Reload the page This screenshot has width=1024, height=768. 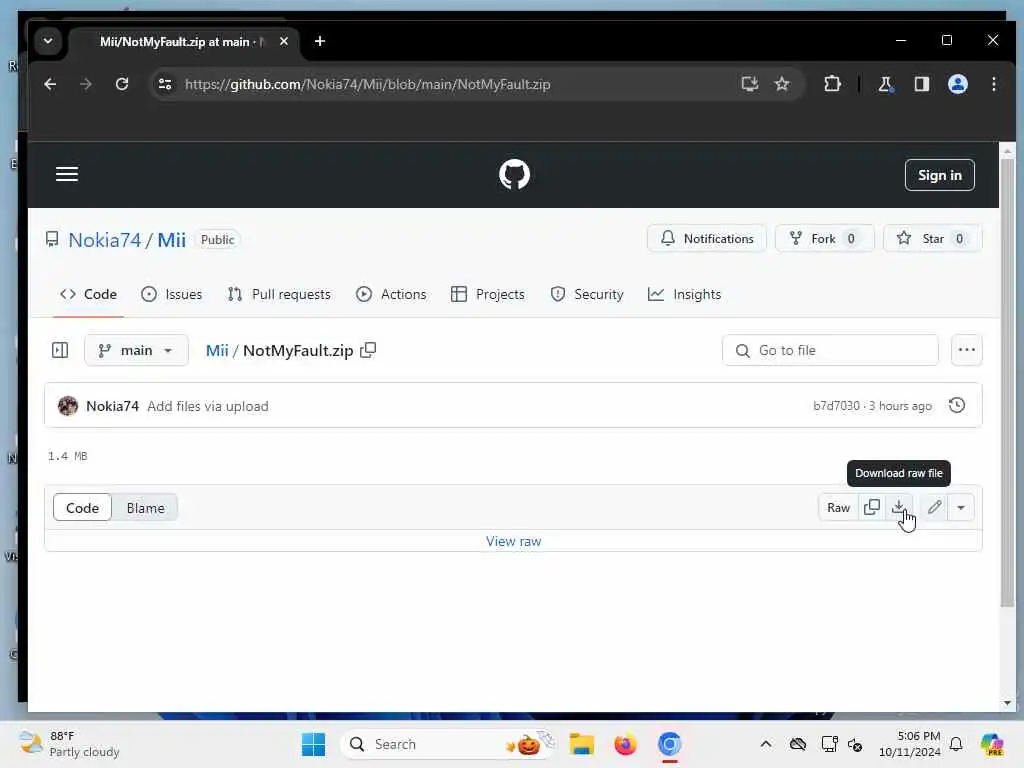(x=121, y=84)
